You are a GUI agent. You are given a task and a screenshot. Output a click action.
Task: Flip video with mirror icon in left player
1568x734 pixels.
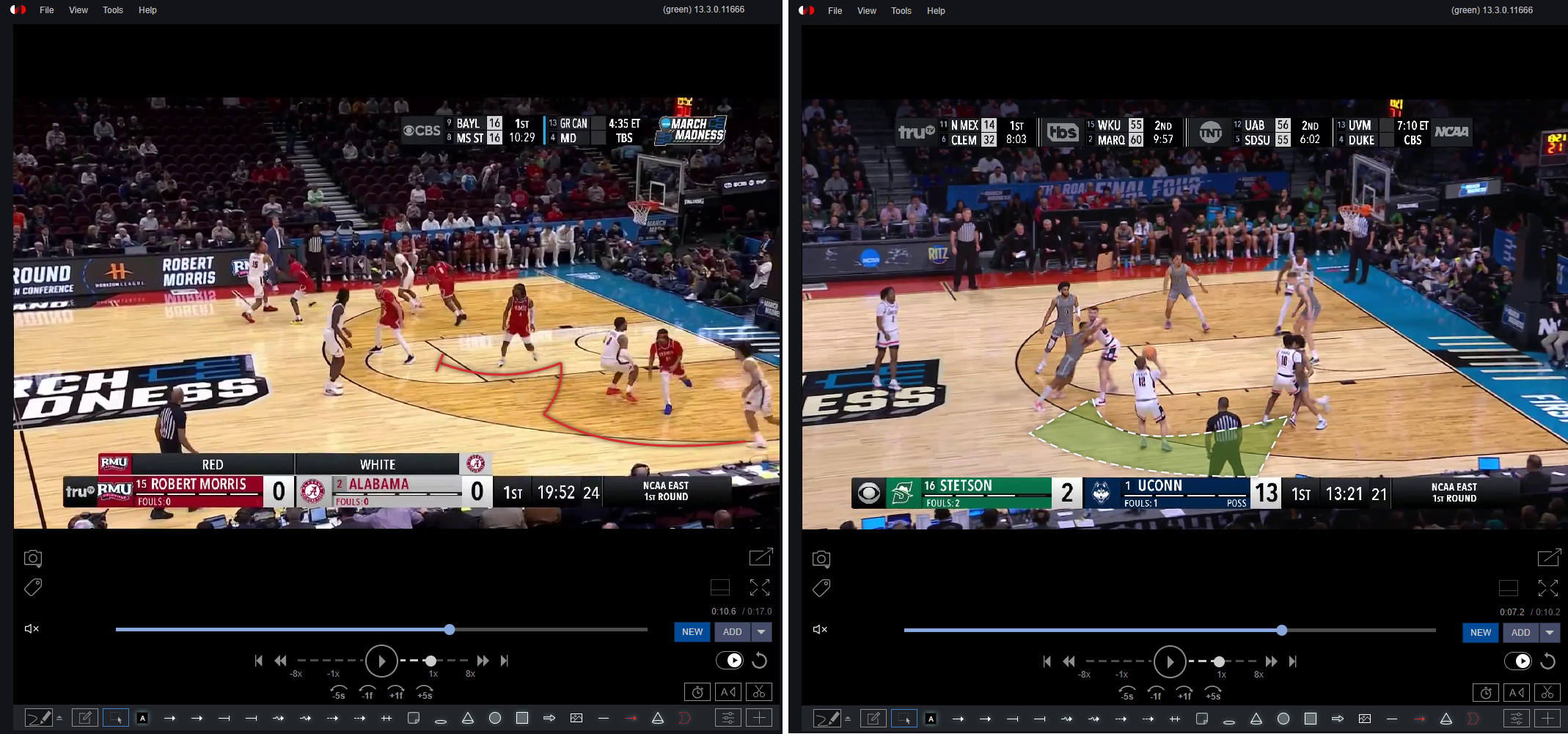pyautogui.click(x=728, y=691)
